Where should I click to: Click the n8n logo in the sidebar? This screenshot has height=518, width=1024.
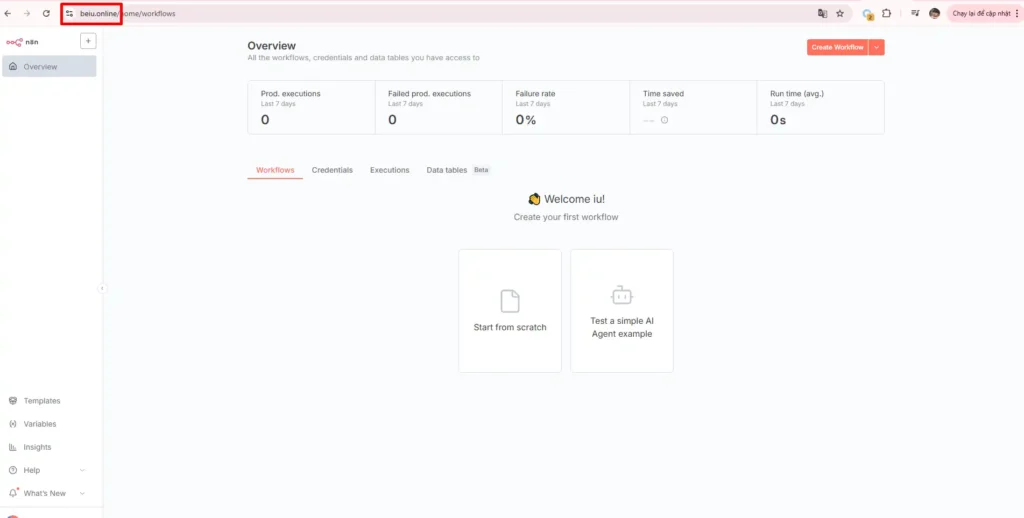click(x=22, y=42)
